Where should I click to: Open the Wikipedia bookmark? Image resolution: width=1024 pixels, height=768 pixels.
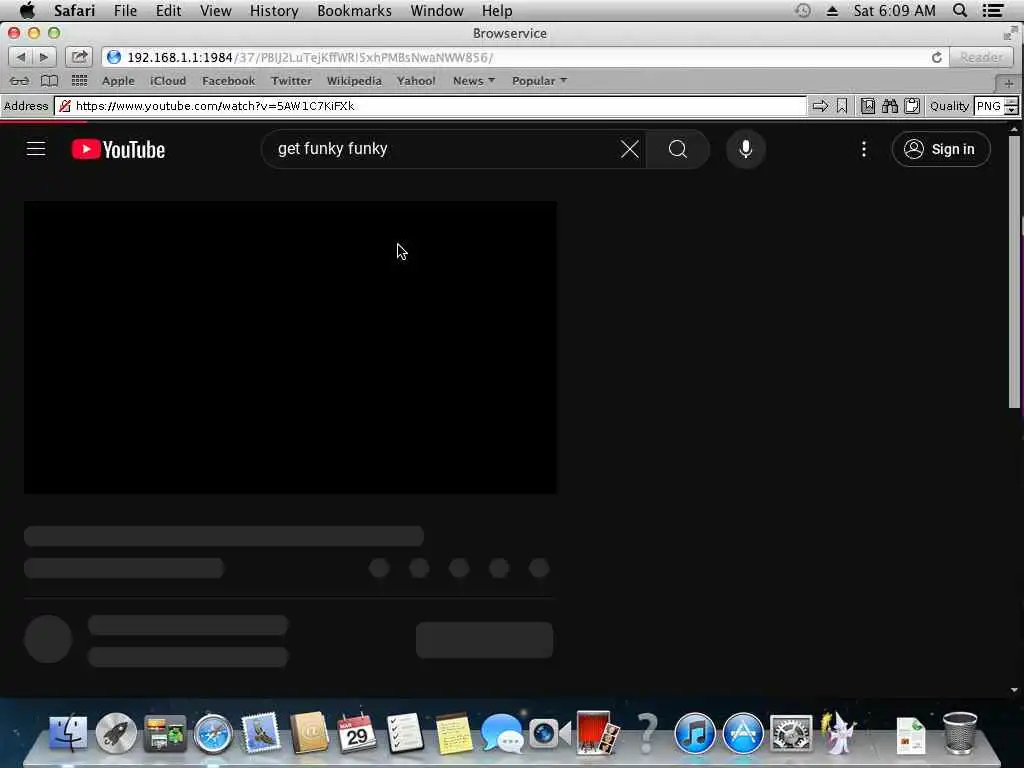tap(354, 81)
